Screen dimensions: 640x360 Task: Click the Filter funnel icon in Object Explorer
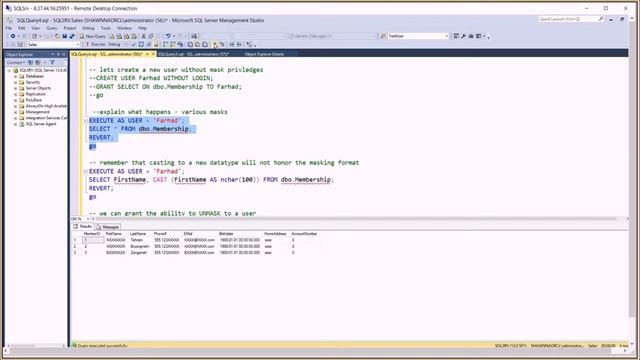(52, 62)
